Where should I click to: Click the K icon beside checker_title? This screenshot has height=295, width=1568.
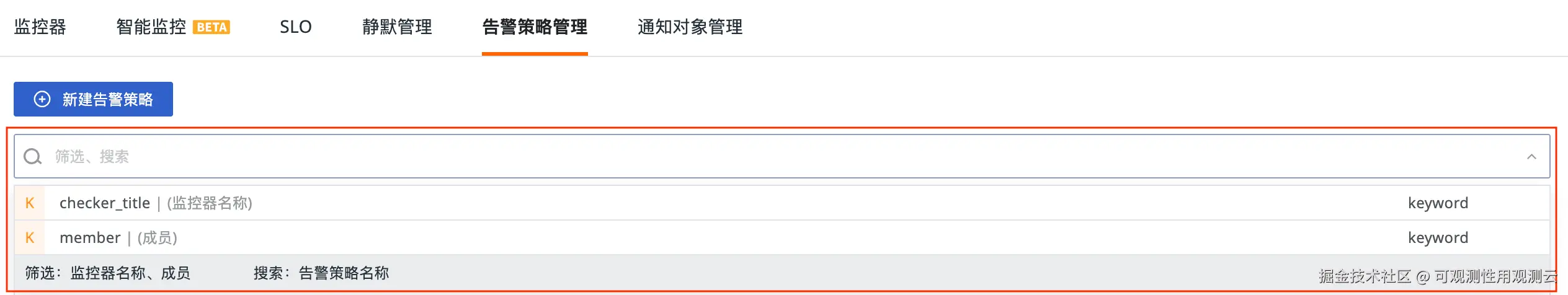pos(30,203)
